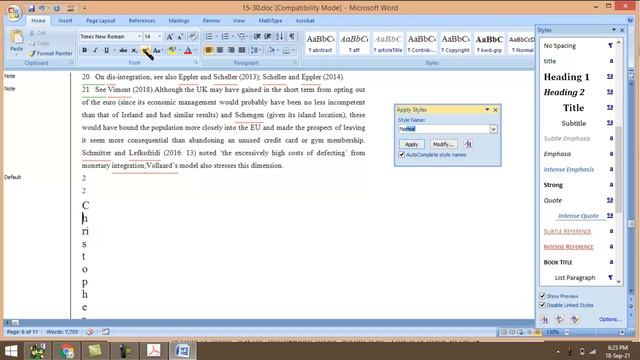Open the MathType tab
Image resolution: width=640 pixels, height=360 pixels.
pos(270,20)
